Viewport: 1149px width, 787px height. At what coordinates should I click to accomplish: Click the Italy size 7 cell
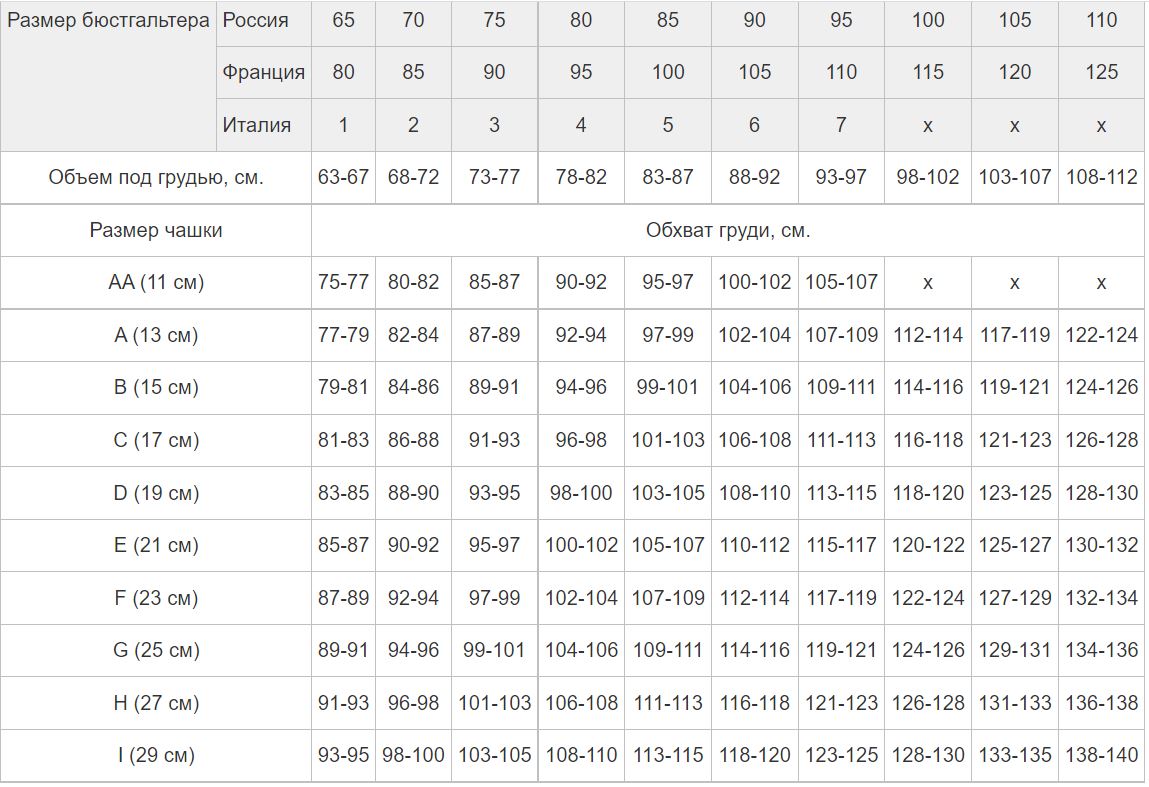click(841, 125)
